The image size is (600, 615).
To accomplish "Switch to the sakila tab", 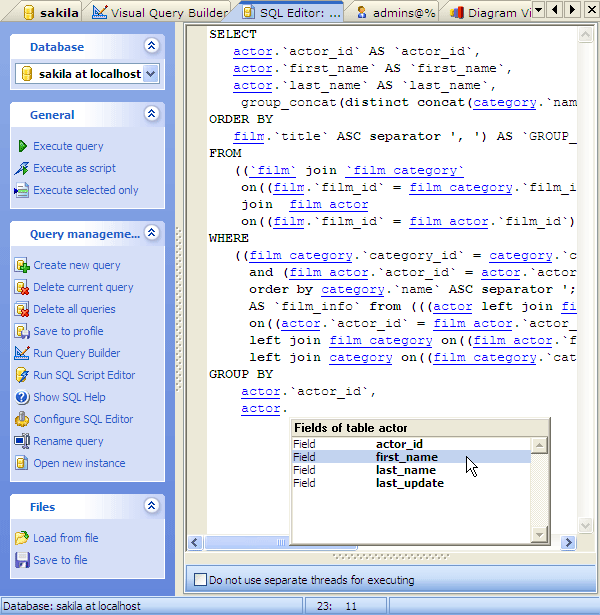I will point(50,13).
